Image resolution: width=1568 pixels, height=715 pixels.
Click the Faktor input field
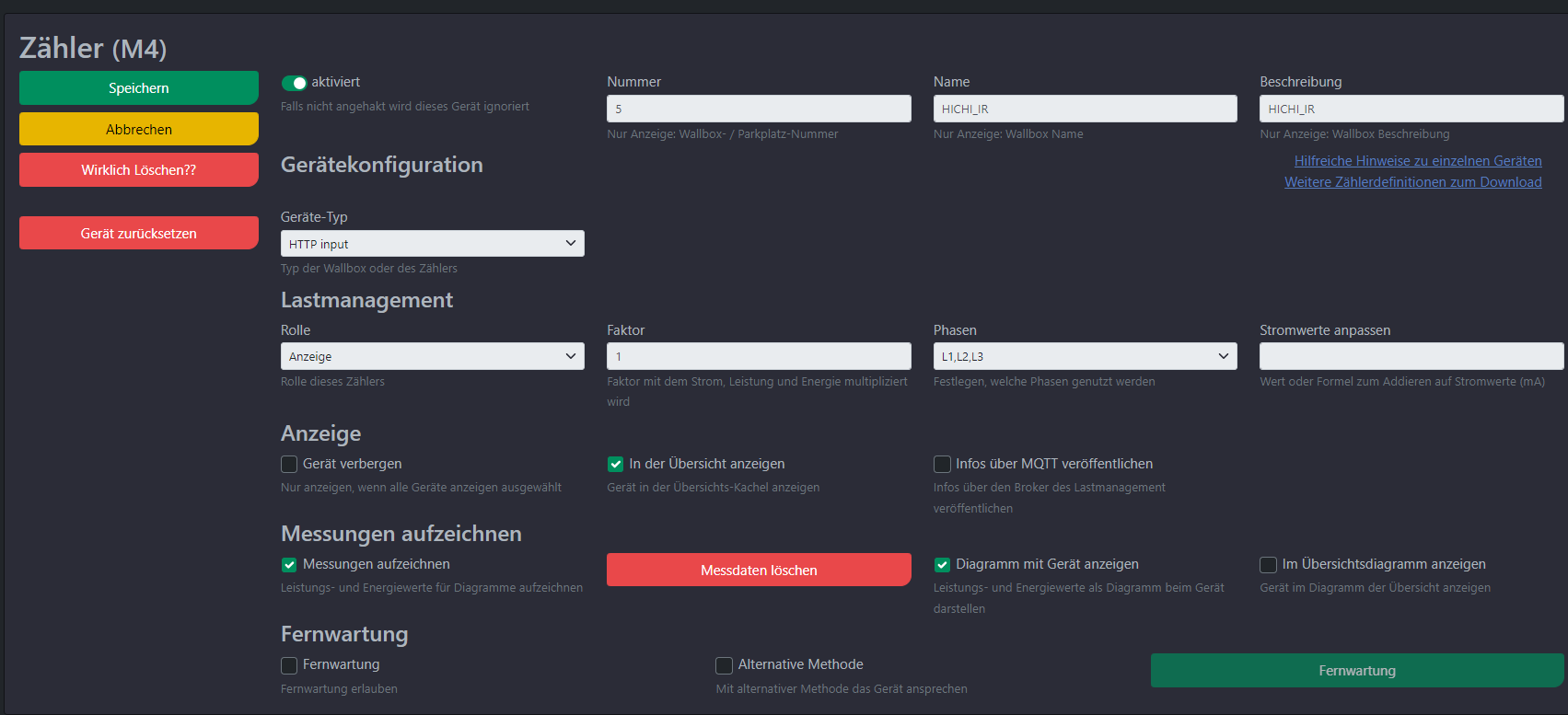click(x=759, y=356)
